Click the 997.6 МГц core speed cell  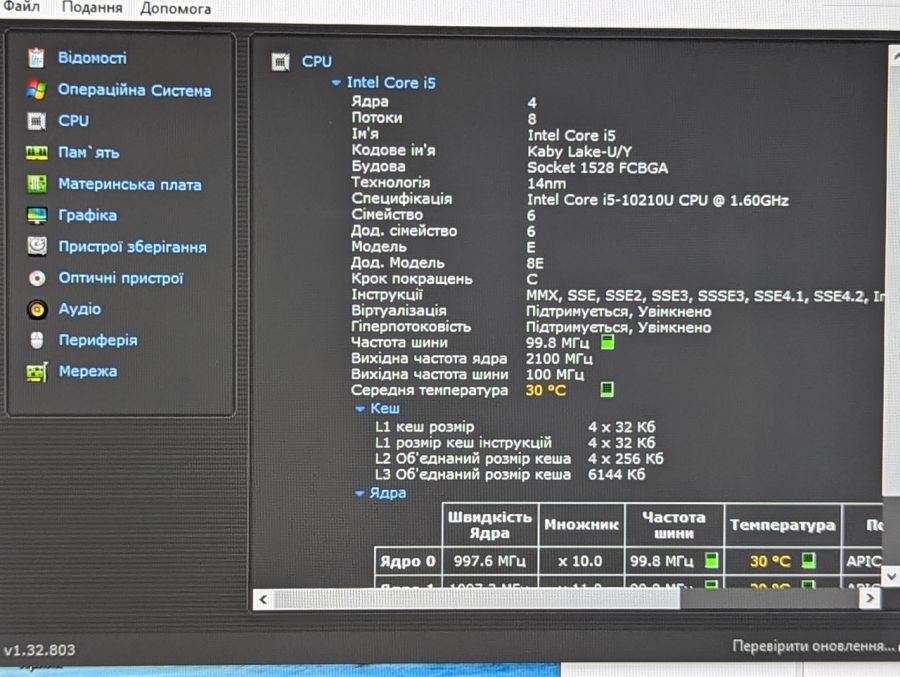coord(490,561)
